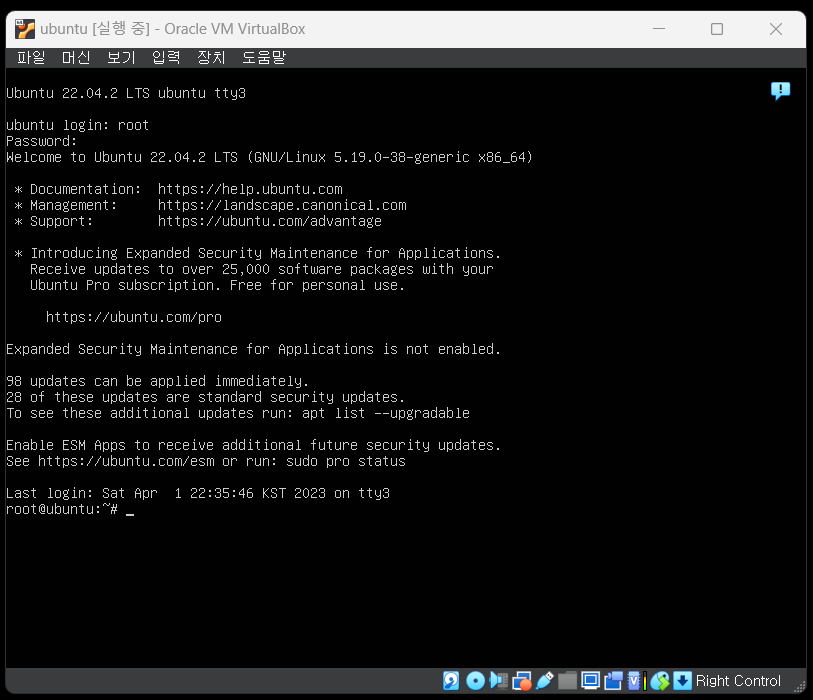
Task: Click the notification center speech bubble icon
Action: click(780, 91)
